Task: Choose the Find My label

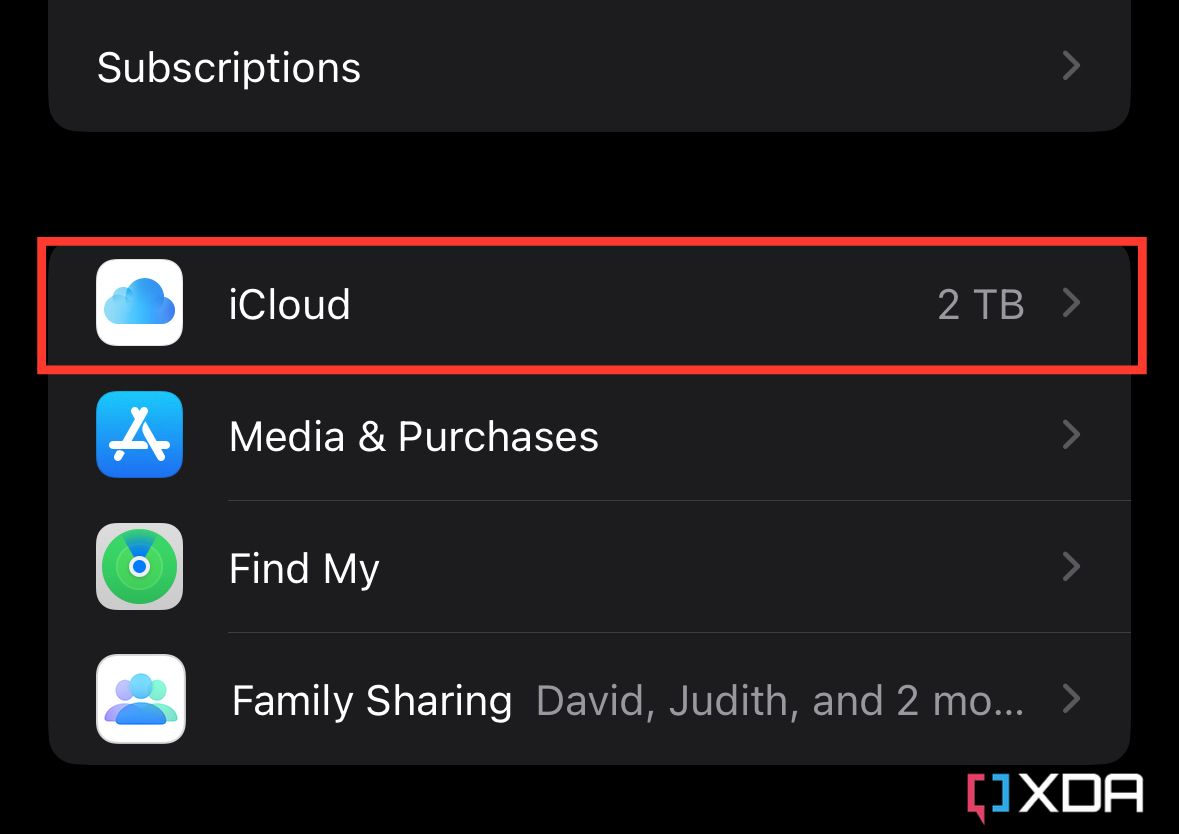Action: [x=304, y=569]
